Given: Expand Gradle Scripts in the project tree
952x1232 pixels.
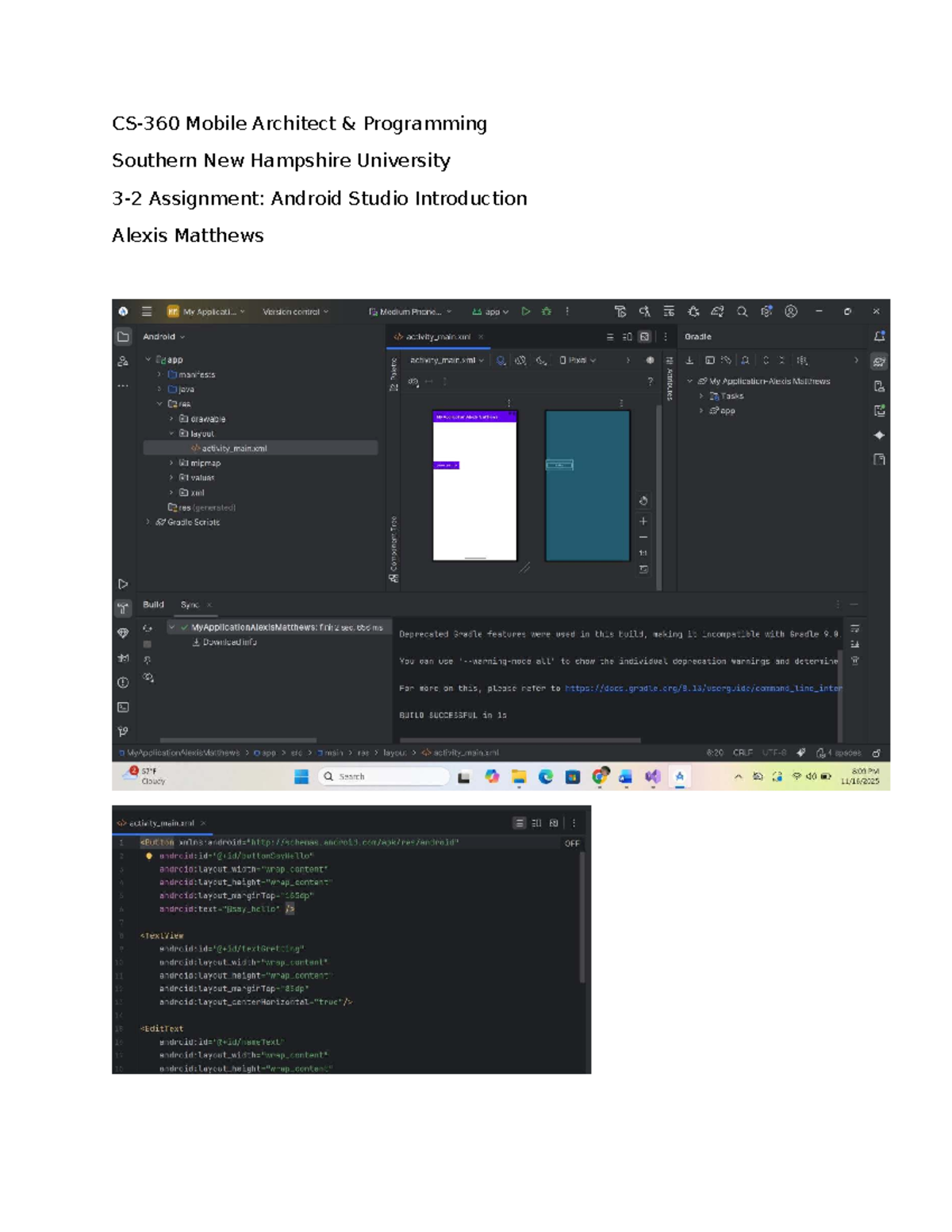Looking at the screenshot, I should point(148,522).
